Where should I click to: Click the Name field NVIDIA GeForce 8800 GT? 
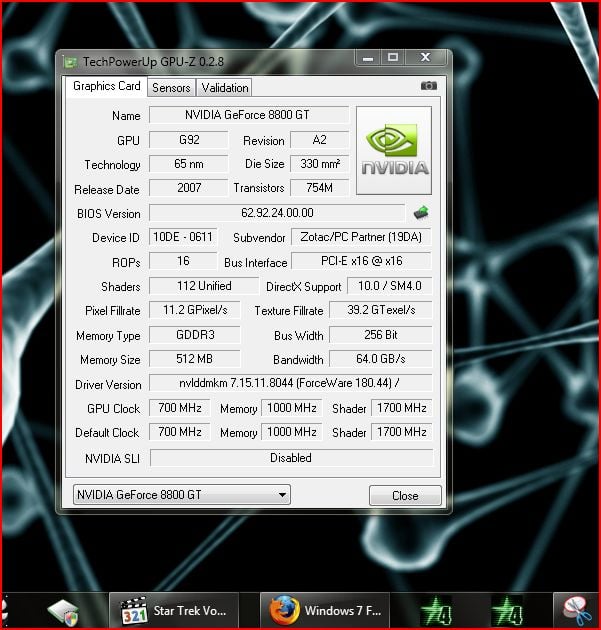(249, 115)
